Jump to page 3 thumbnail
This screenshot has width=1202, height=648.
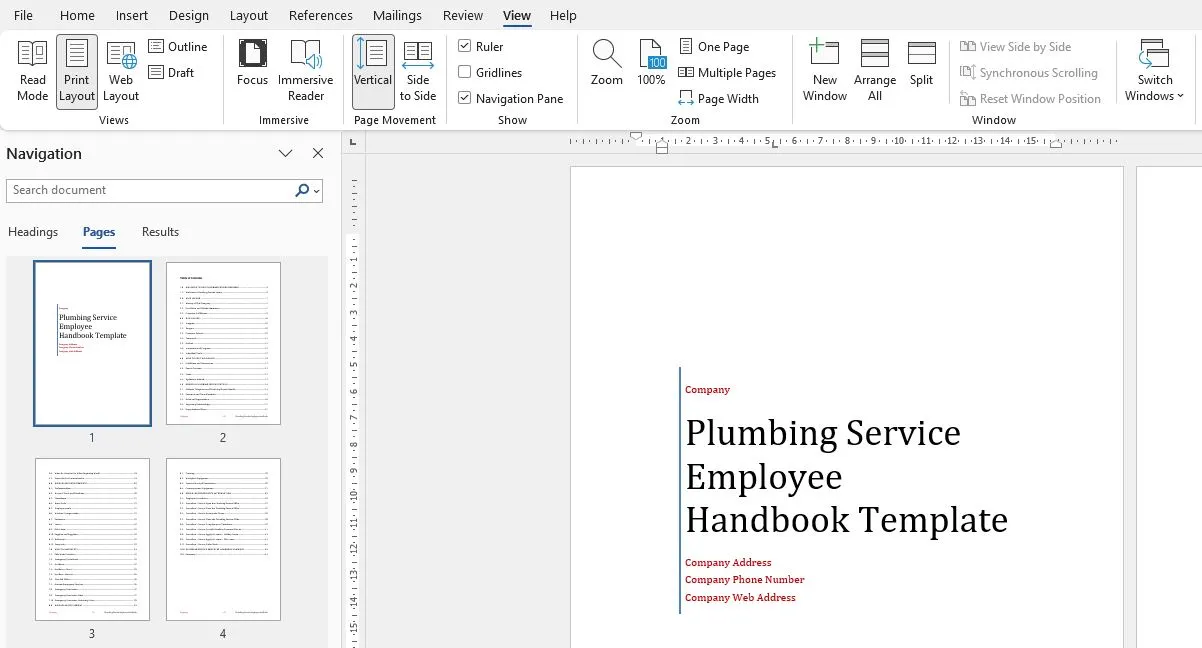[x=92, y=540]
